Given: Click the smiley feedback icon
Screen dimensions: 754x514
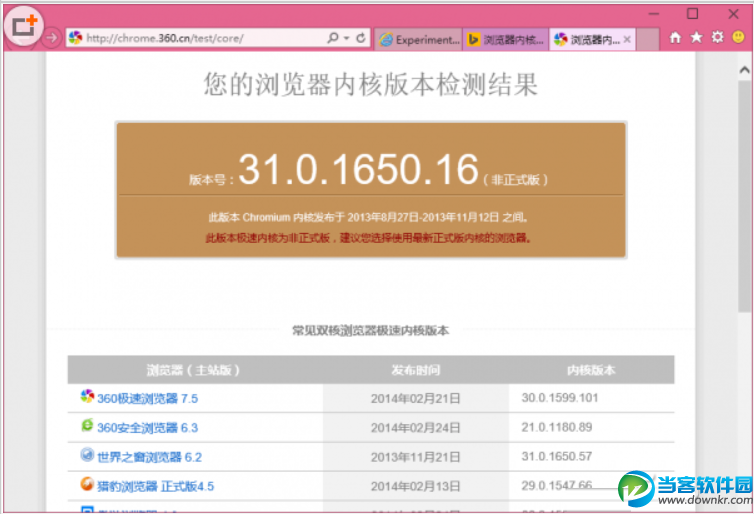Looking at the screenshot, I should tap(738, 37).
